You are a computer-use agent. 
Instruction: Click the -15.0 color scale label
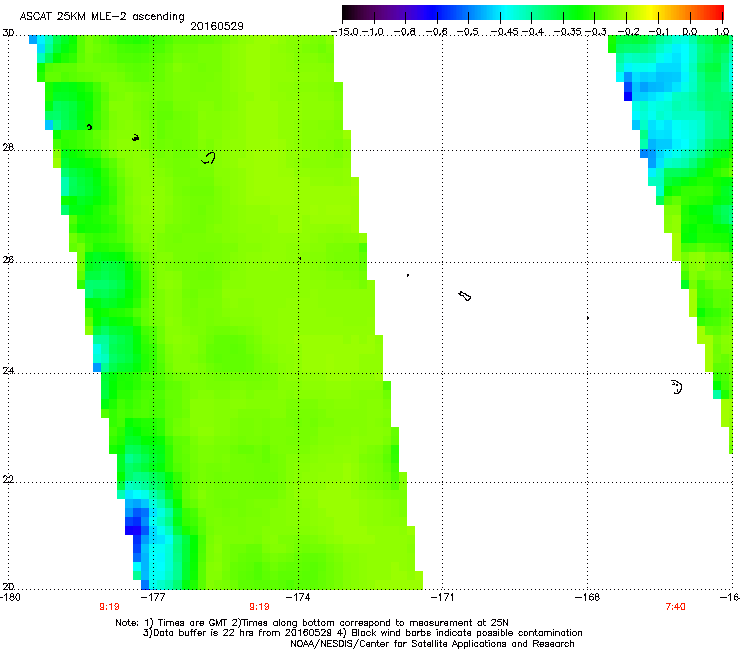344,32
